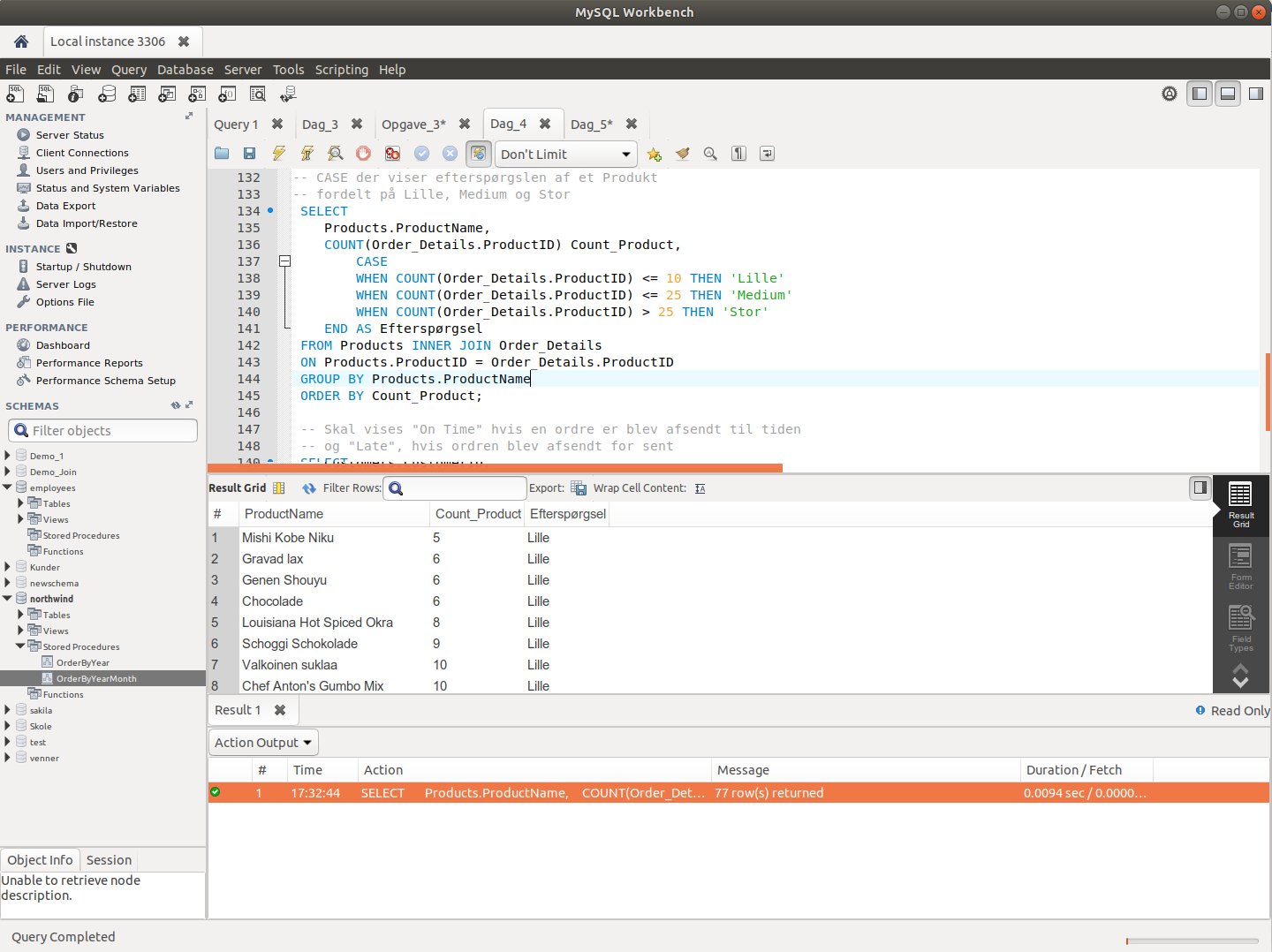Screen dimensions: 1272x952
Task: Open a script file in editor (folder icon)
Action: pyautogui.click(x=222, y=154)
